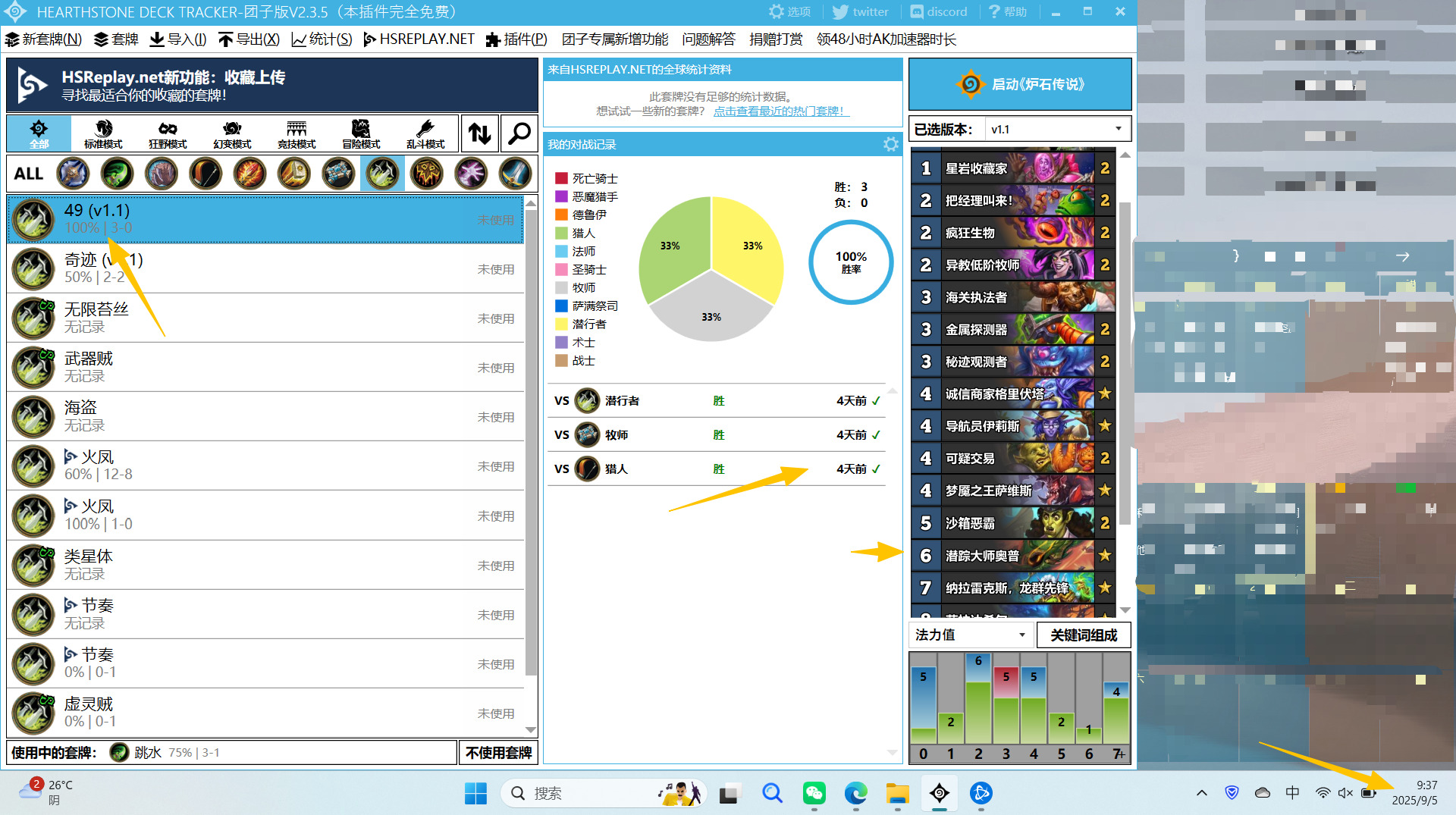
Task: Open the 帮助 help item in title bar
Action: (x=1008, y=12)
